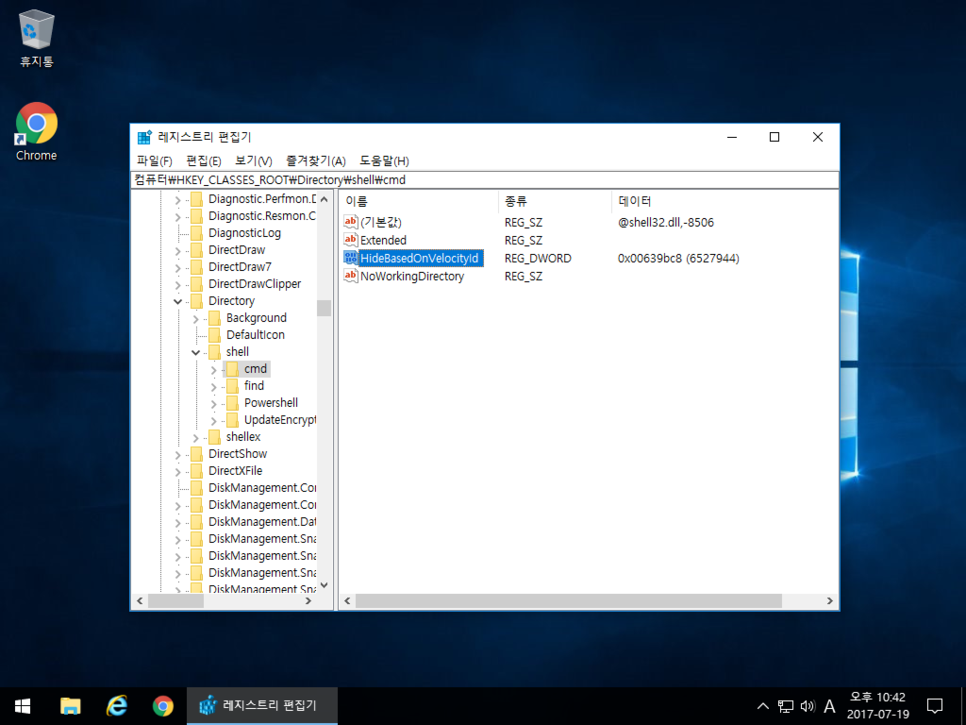Click the data value @shell32.dll,-8506
The image size is (966, 725).
(x=666, y=222)
